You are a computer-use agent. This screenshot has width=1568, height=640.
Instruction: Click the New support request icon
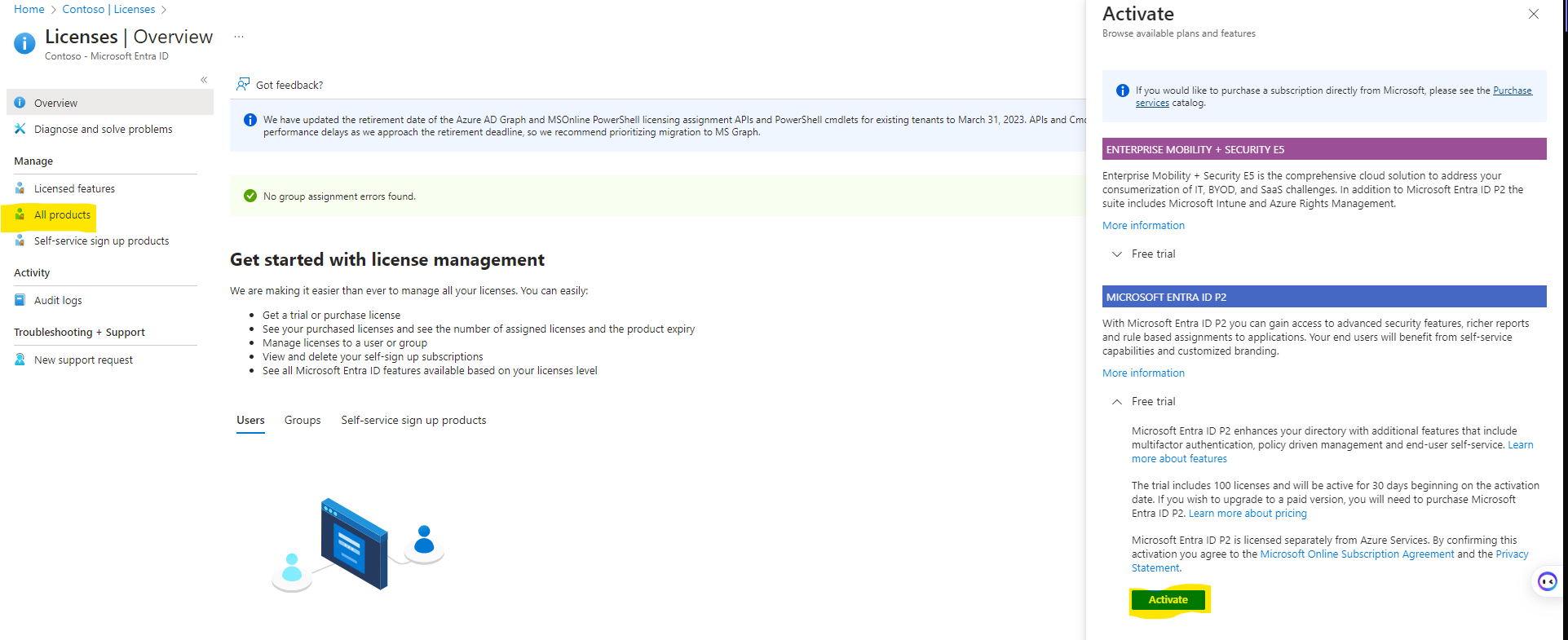20,360
